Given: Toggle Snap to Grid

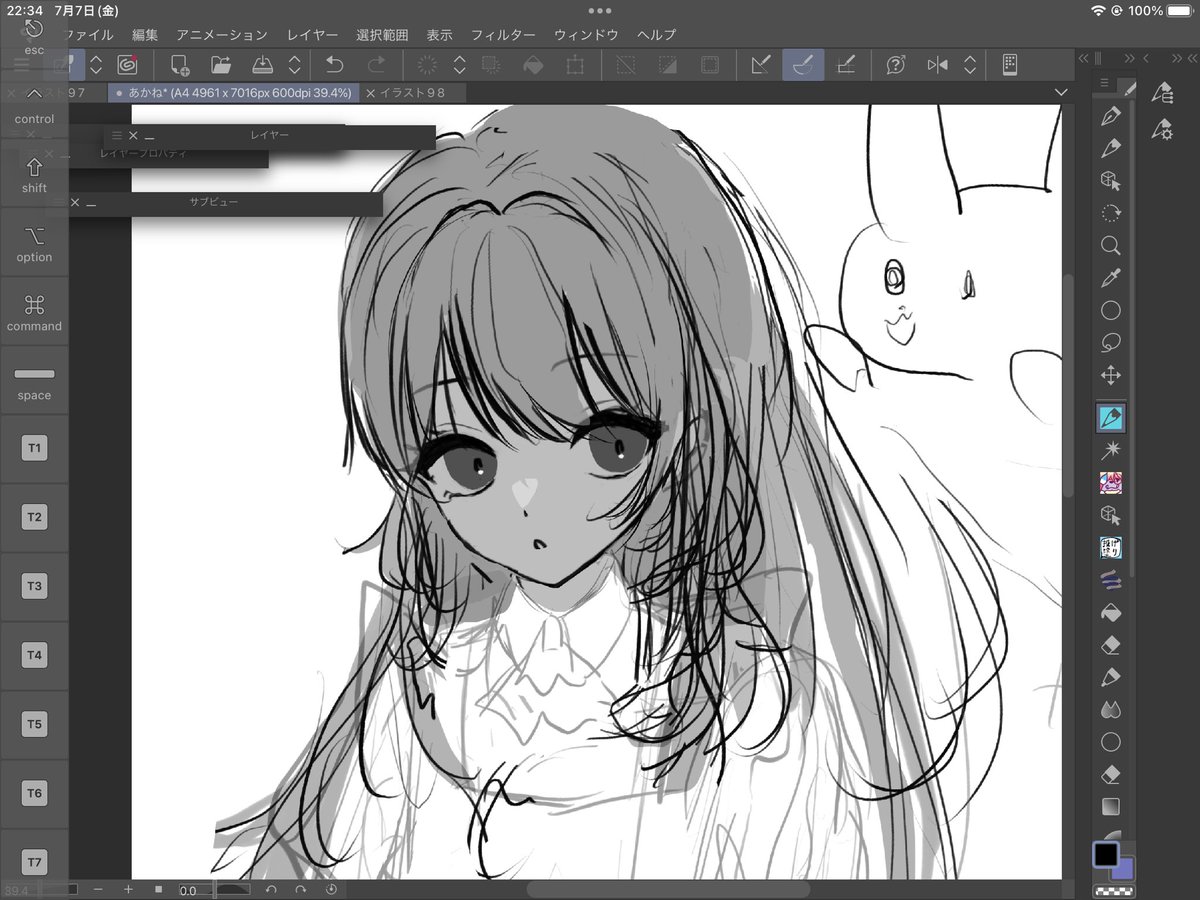Looking at the screenshot, I should 845,65.
